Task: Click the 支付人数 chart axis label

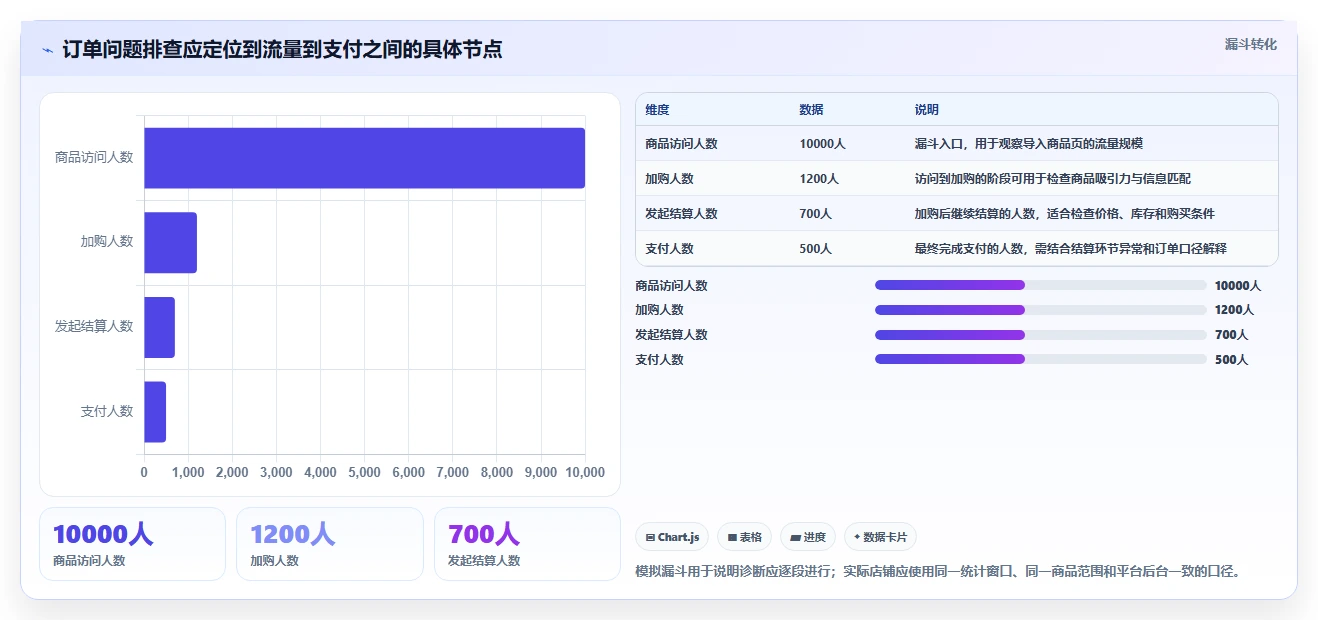Action: coord(107,411)
